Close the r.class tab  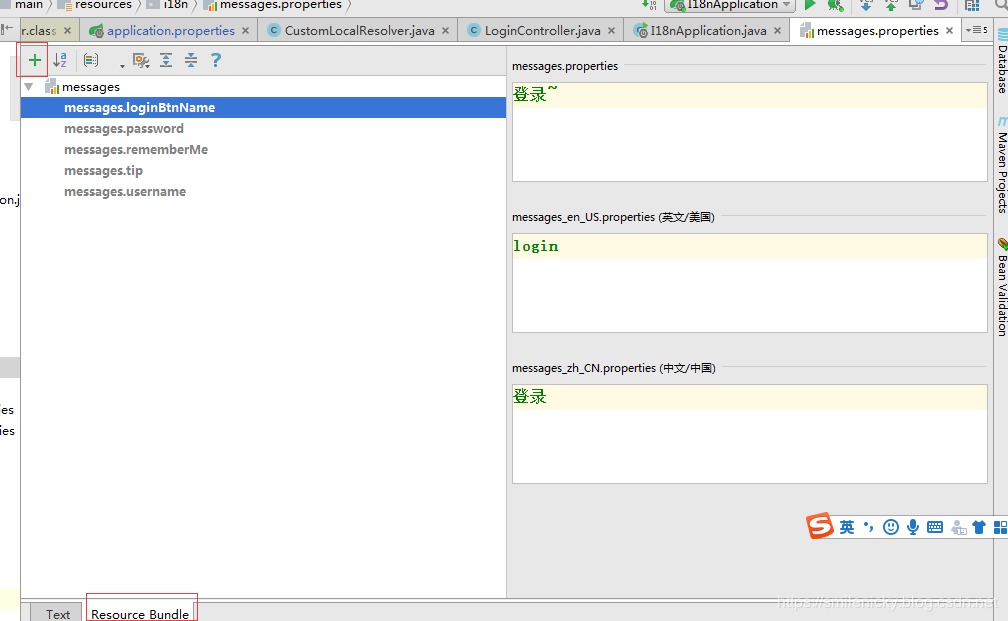pos(68,31)
